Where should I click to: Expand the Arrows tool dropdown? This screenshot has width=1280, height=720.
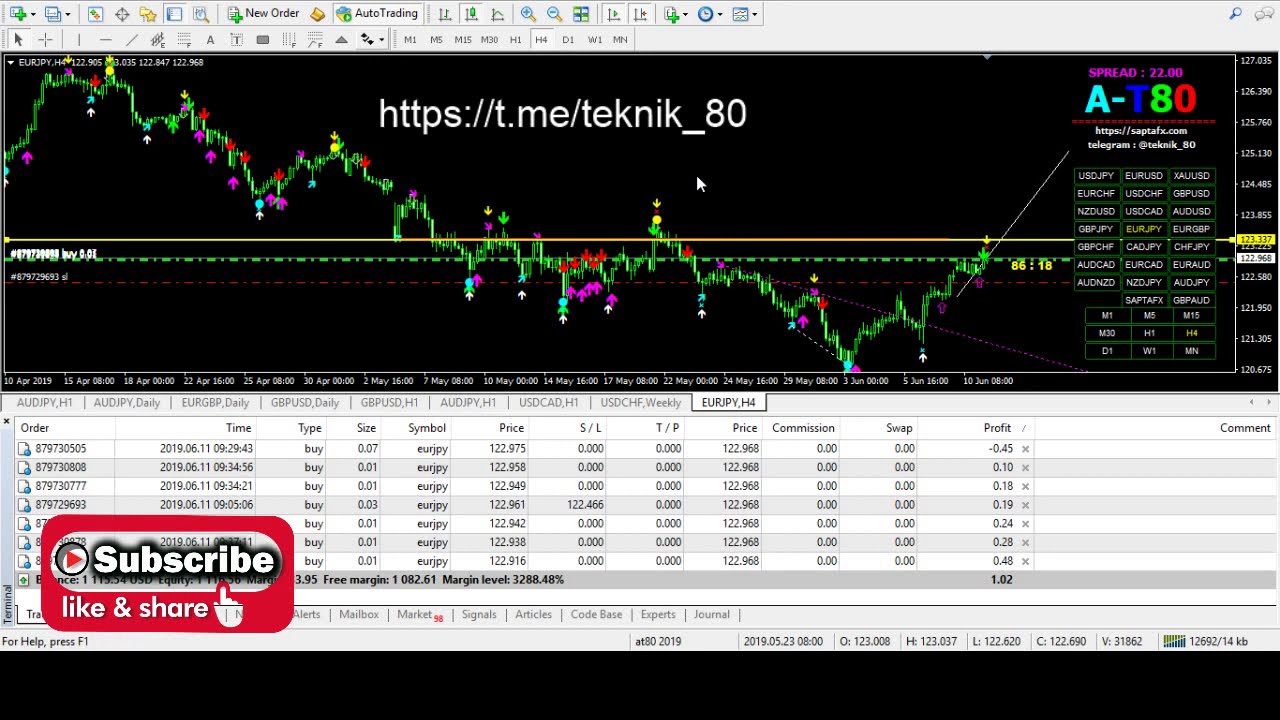(381, 39)
